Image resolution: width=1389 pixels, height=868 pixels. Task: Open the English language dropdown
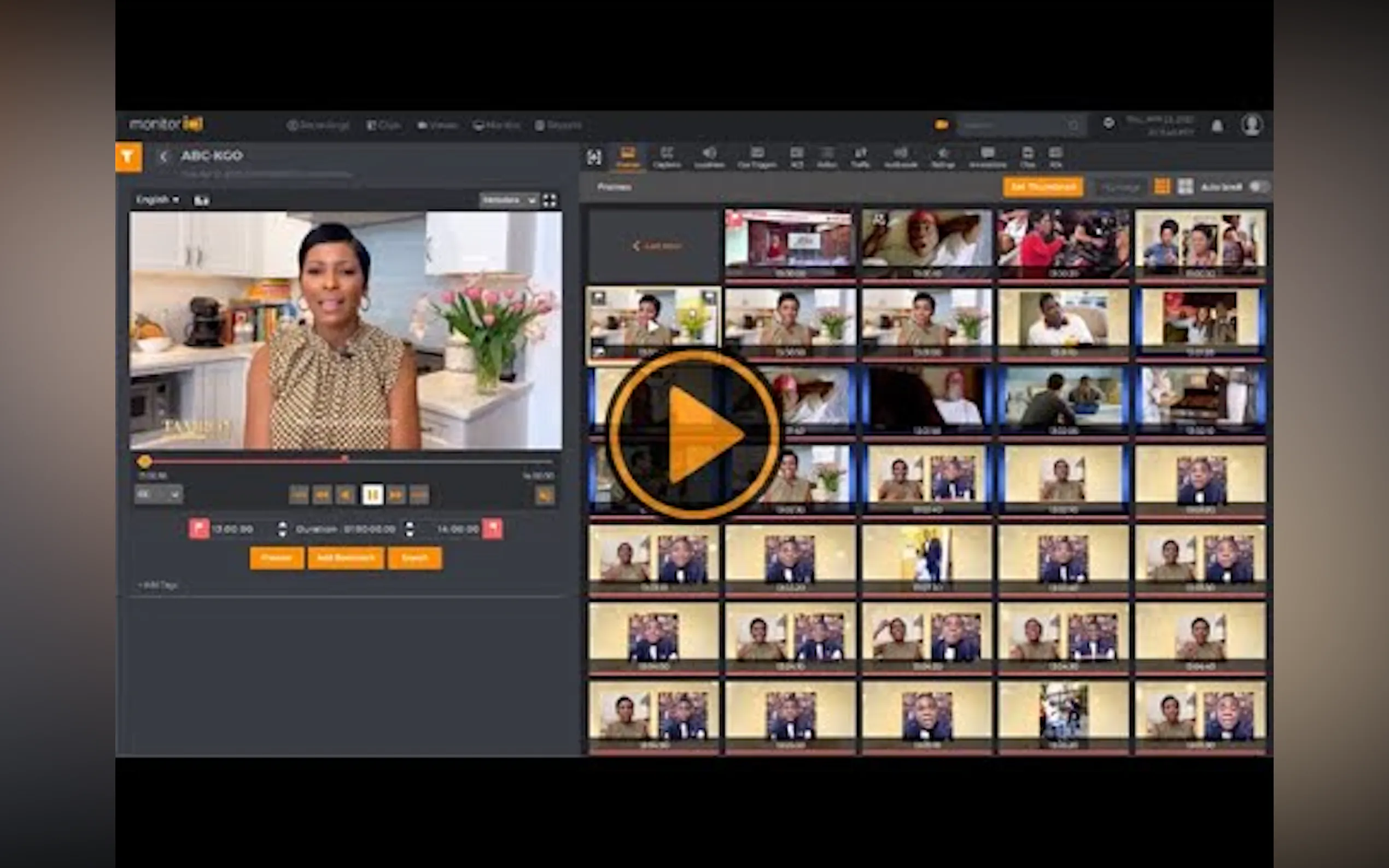pos(157,200)
